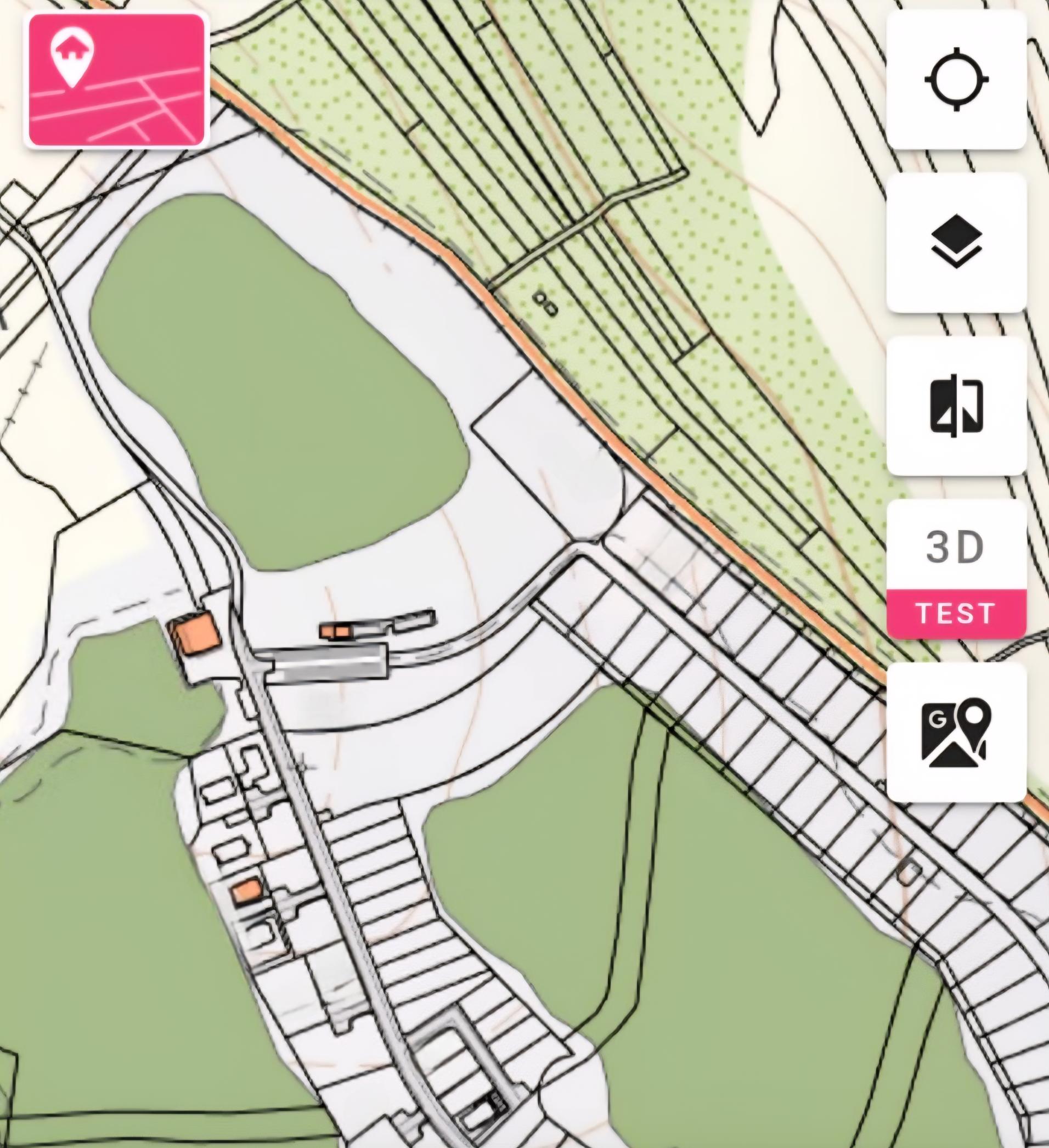Click the pink TEST label
1049x1148 pixels.
(x=956, y=614)
